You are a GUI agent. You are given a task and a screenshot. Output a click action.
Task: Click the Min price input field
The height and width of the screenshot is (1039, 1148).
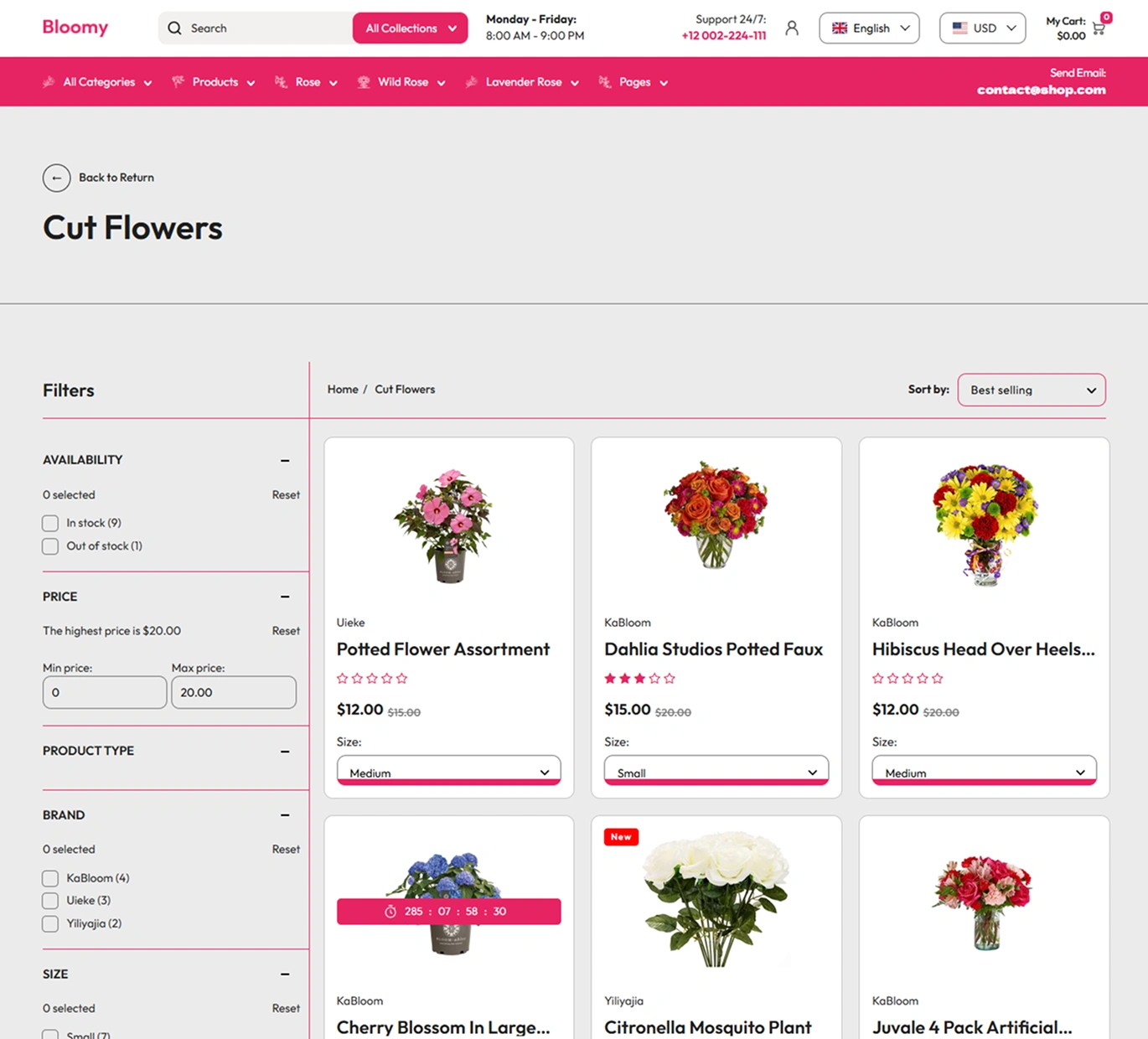coord(105,693)
